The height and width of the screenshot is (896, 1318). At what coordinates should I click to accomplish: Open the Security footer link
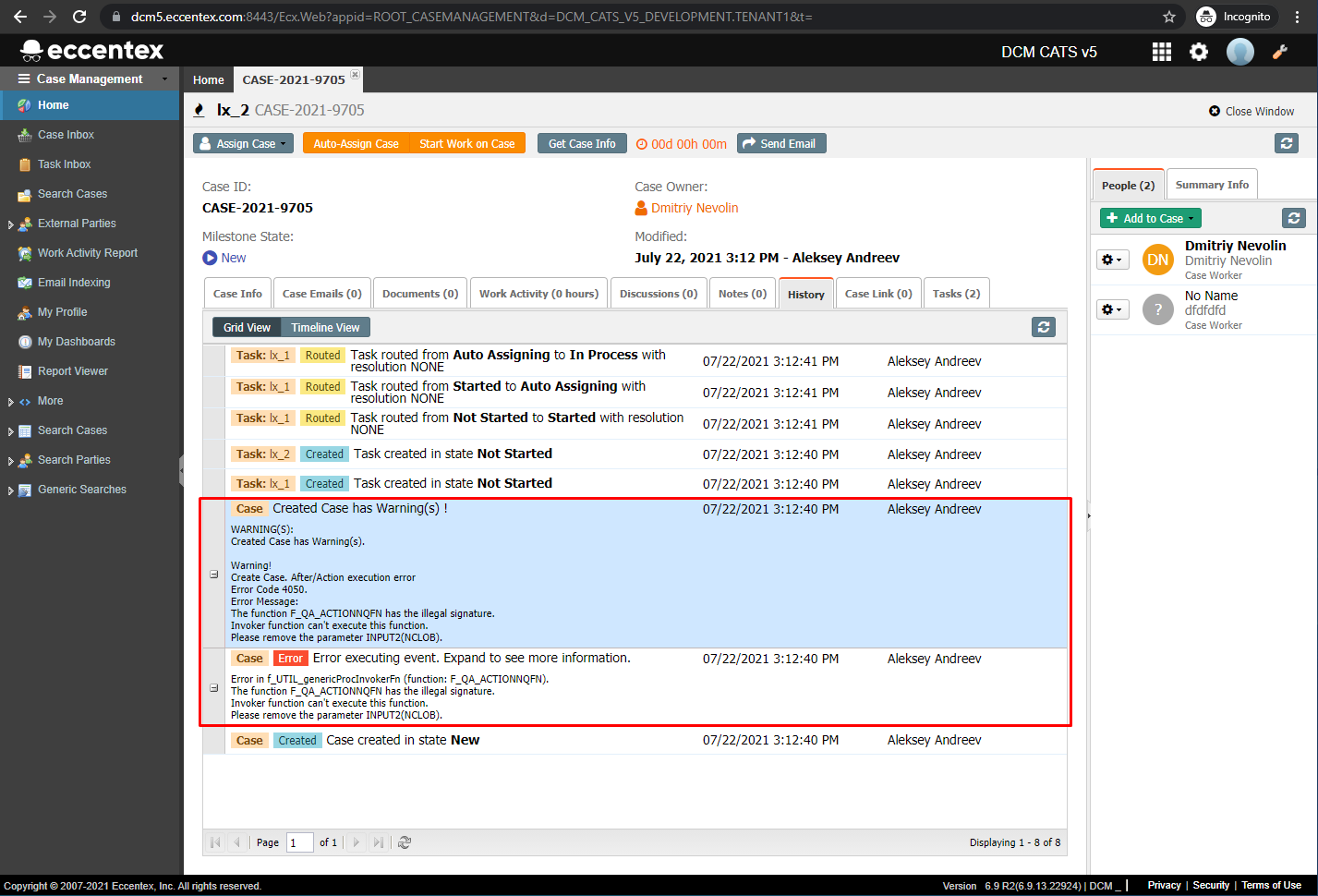1211,885
